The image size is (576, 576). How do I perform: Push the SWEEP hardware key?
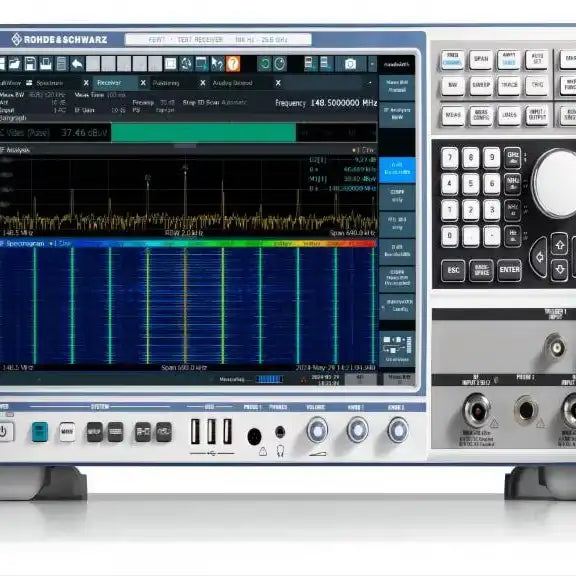pos(481,85)
